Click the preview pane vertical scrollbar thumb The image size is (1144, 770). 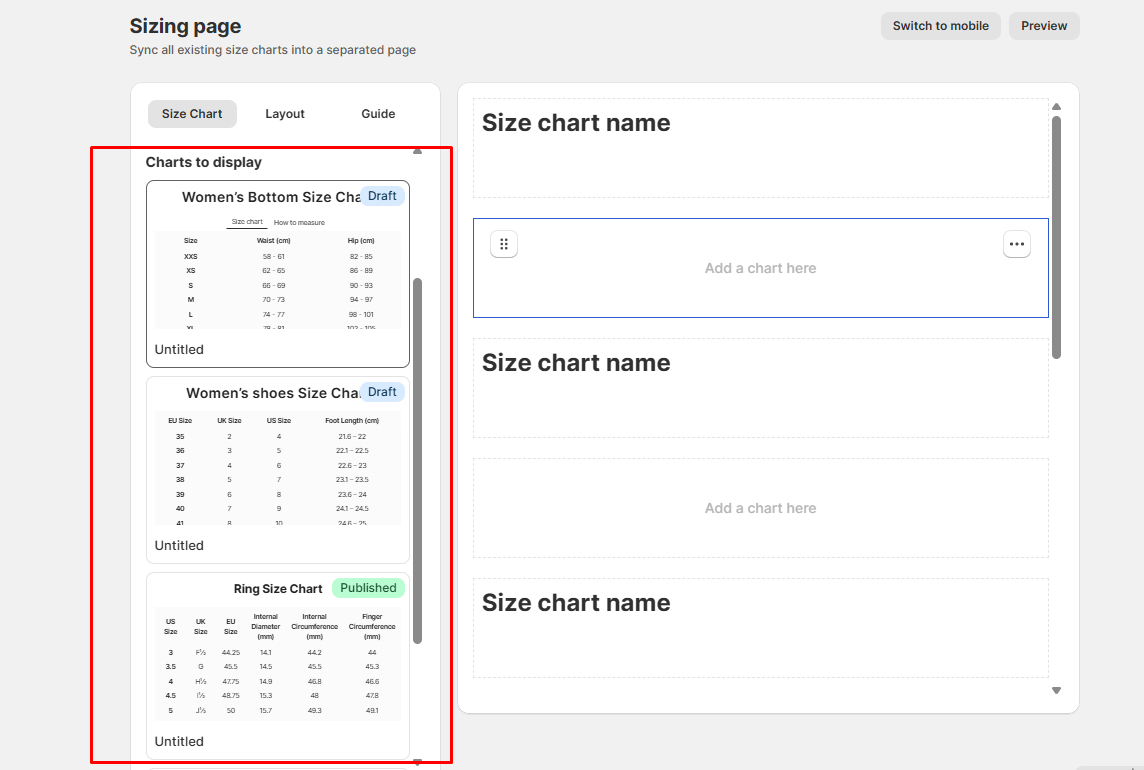(1056, 237)
